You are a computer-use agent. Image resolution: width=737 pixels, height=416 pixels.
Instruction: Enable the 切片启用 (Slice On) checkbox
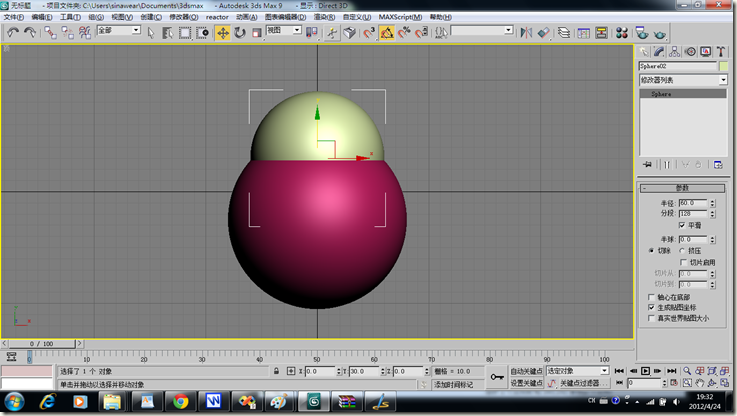click(x=683, y=262)
